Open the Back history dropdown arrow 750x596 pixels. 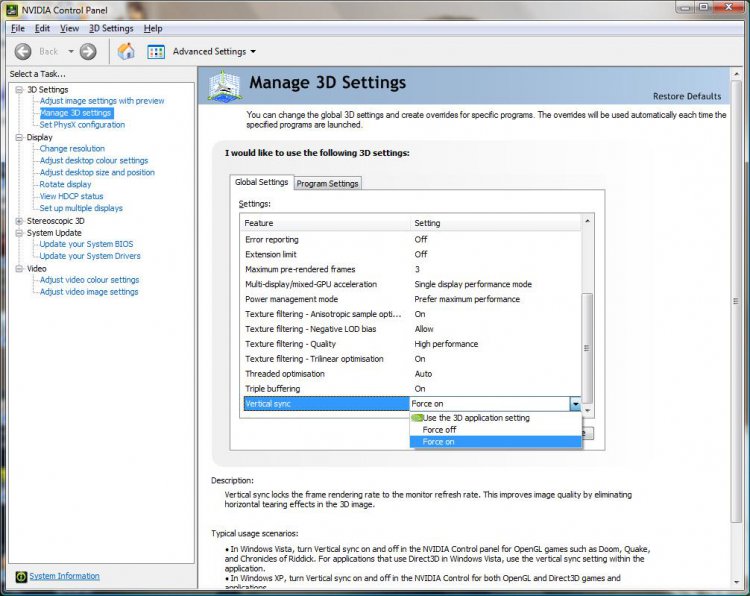tap(71, 51)
